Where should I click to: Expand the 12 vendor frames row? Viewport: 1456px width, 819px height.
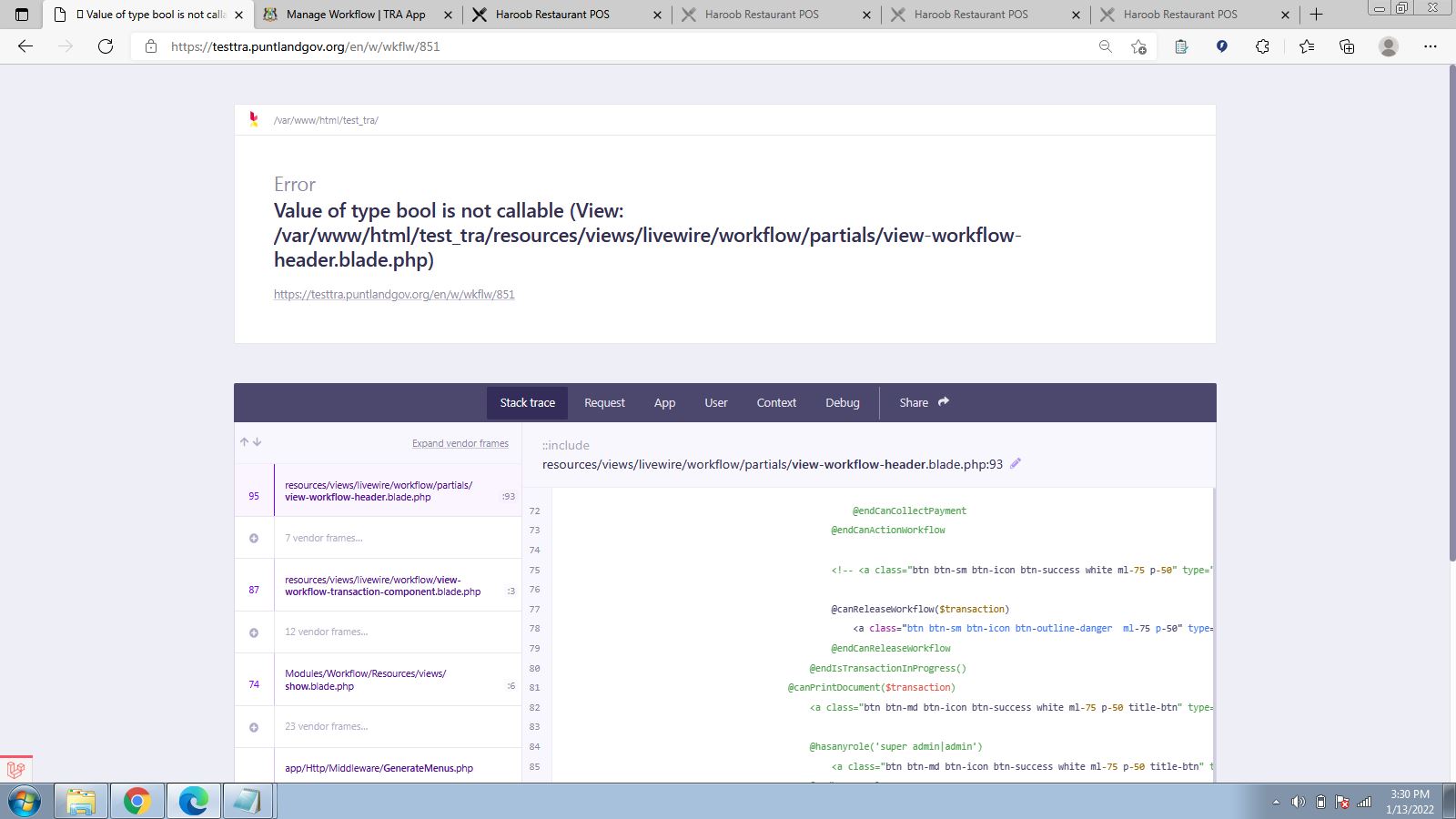pyautogui.click(x=378, y=632)
